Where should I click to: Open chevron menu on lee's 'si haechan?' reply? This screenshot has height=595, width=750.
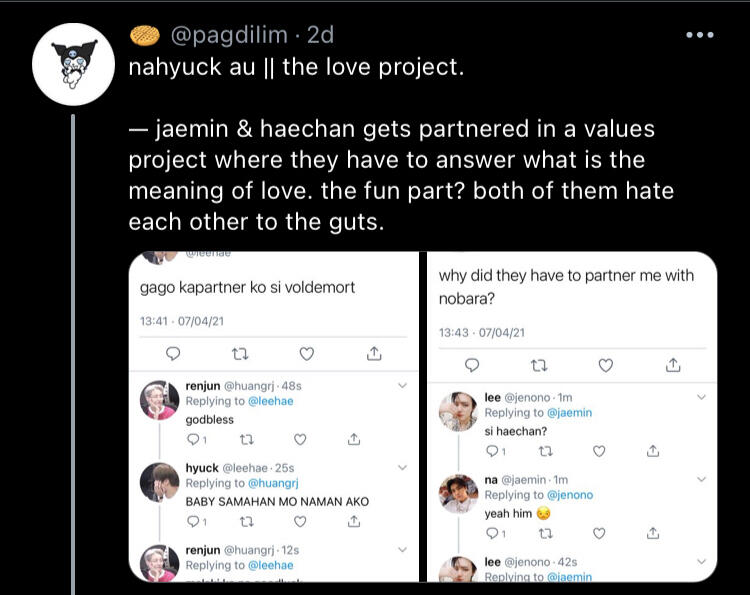point(701,397)
